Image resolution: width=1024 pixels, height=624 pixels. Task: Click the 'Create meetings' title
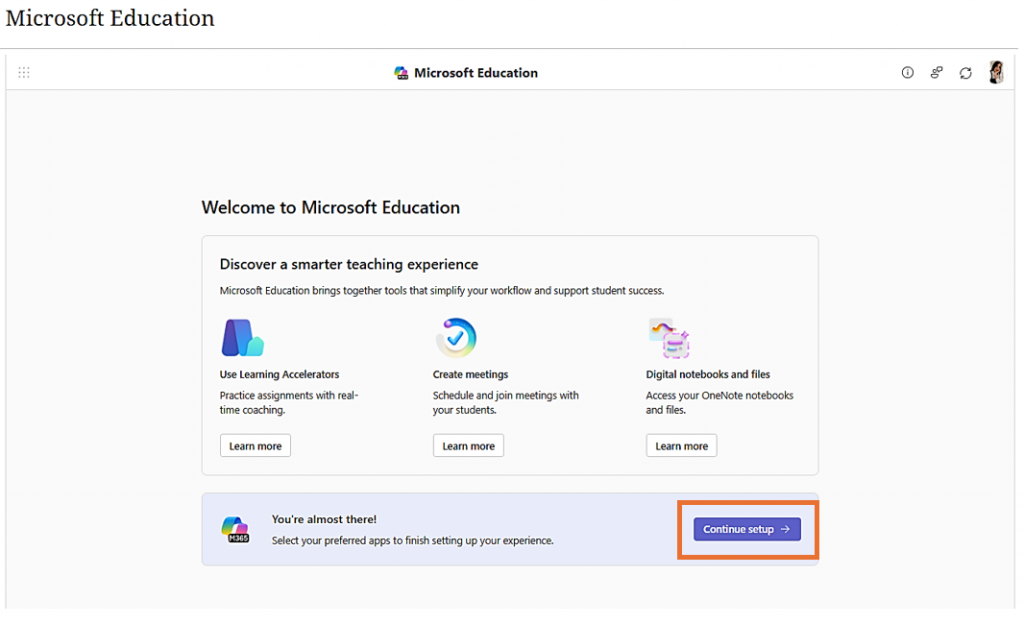(x=470, y=375)
